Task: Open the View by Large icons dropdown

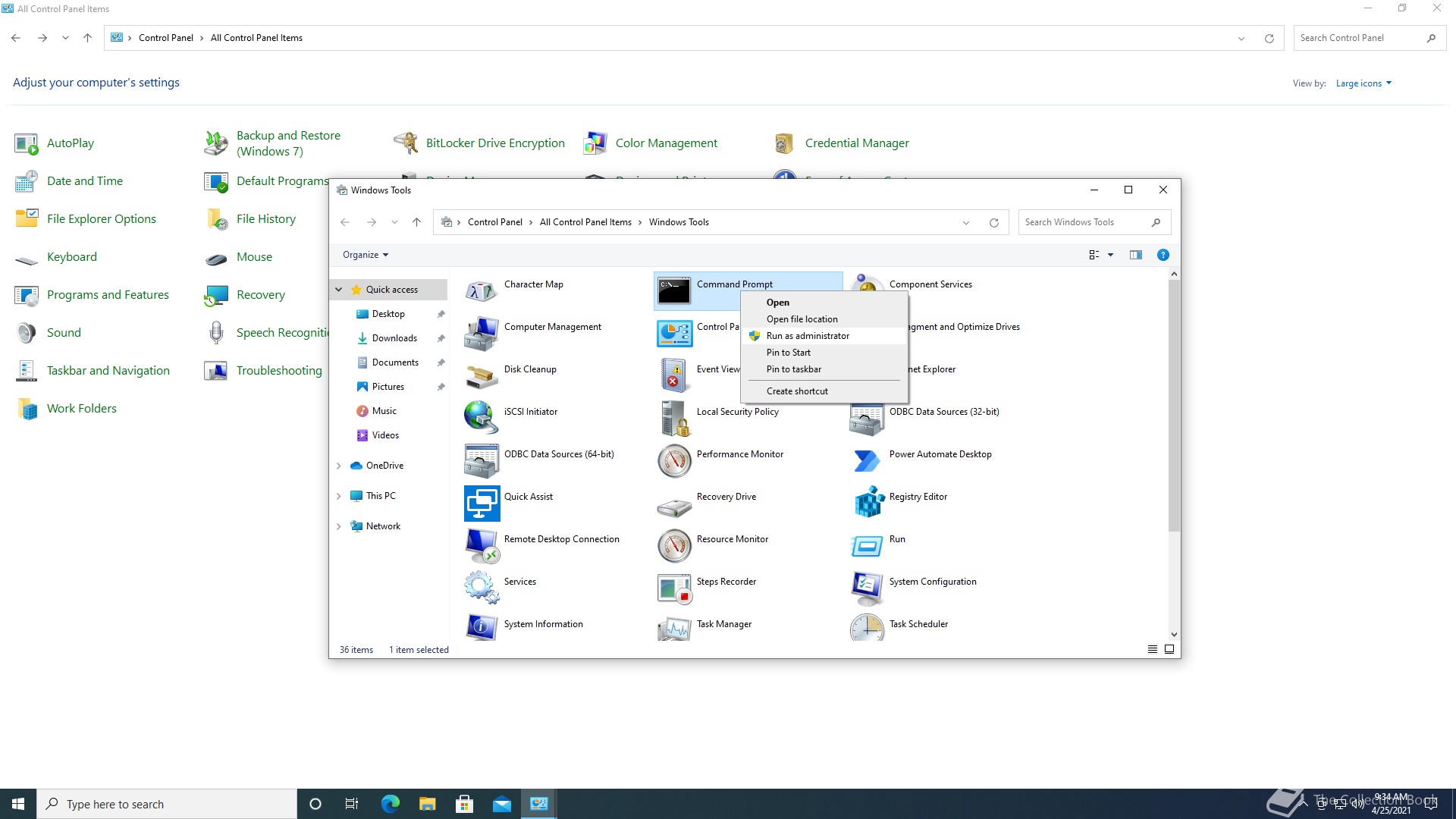Action: 1363,83
